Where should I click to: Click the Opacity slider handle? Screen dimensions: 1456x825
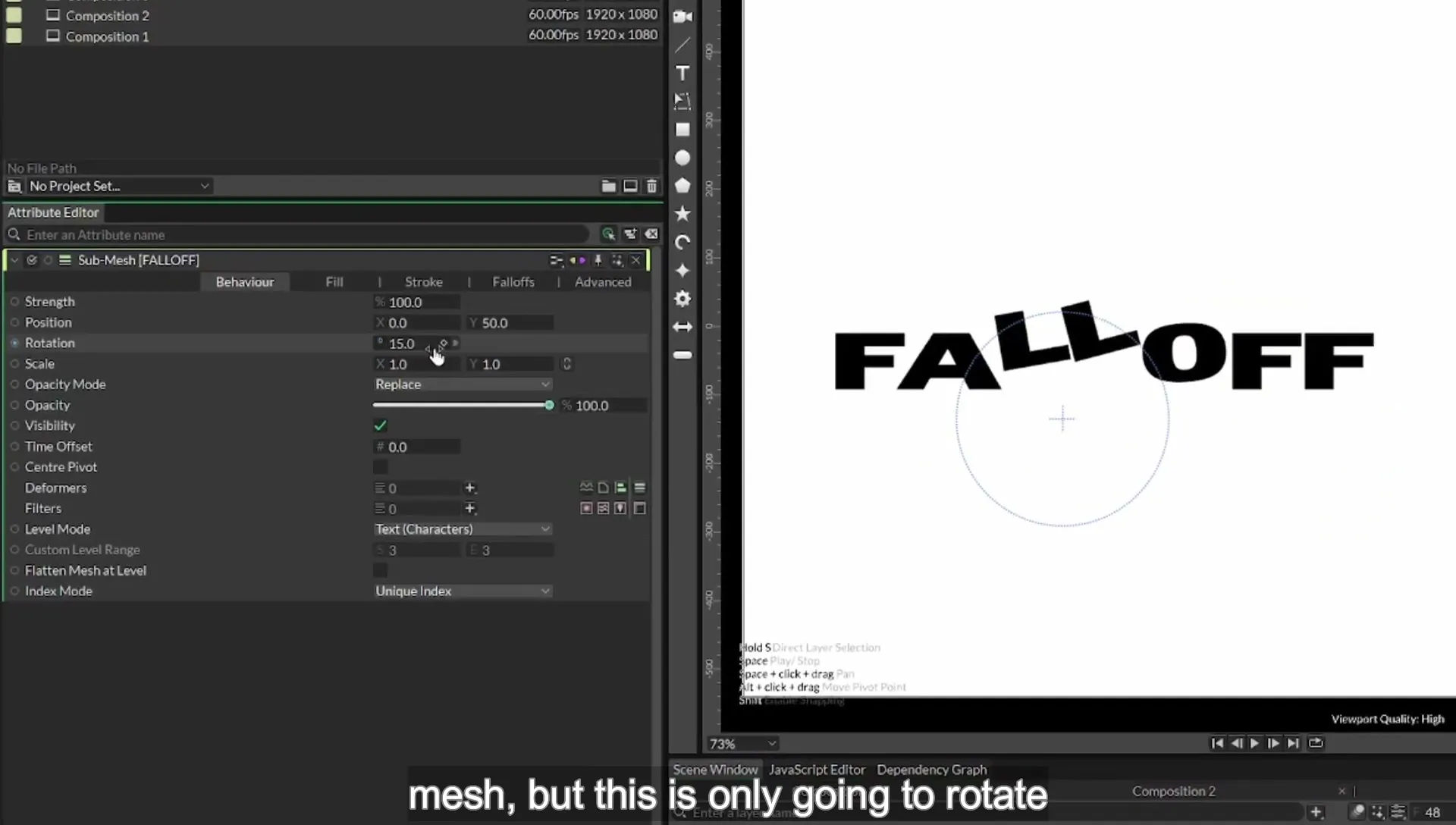(549, 406)
